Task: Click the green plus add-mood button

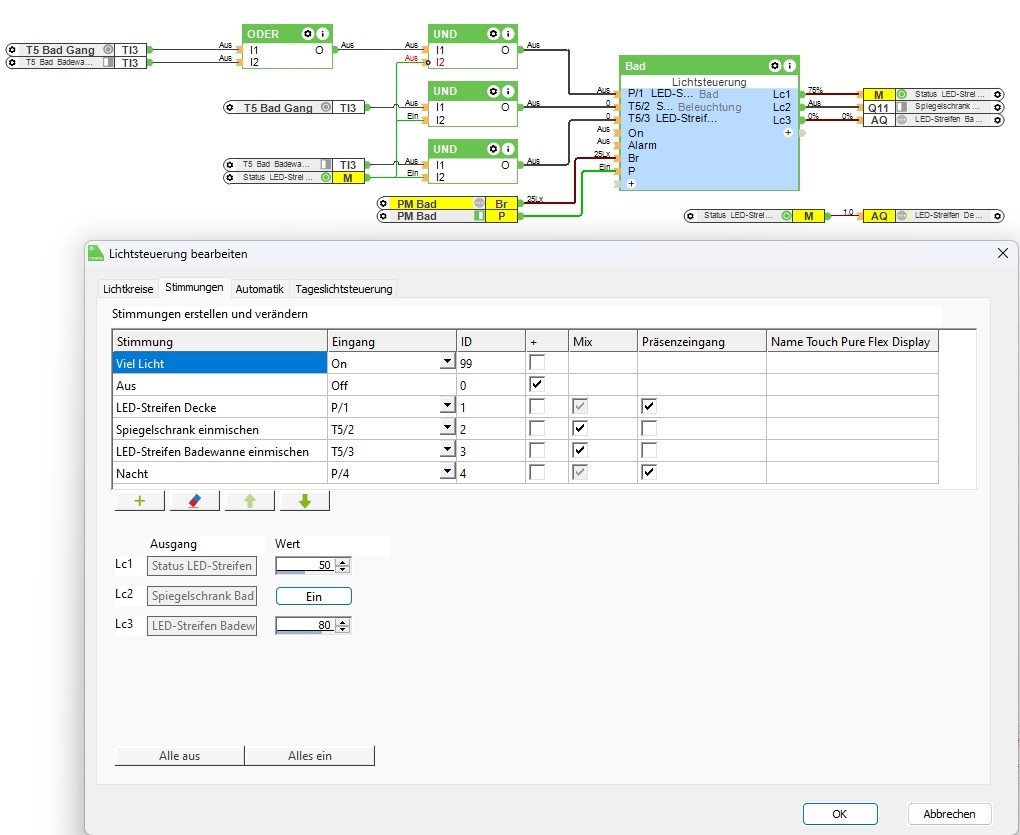Action: 140,501
